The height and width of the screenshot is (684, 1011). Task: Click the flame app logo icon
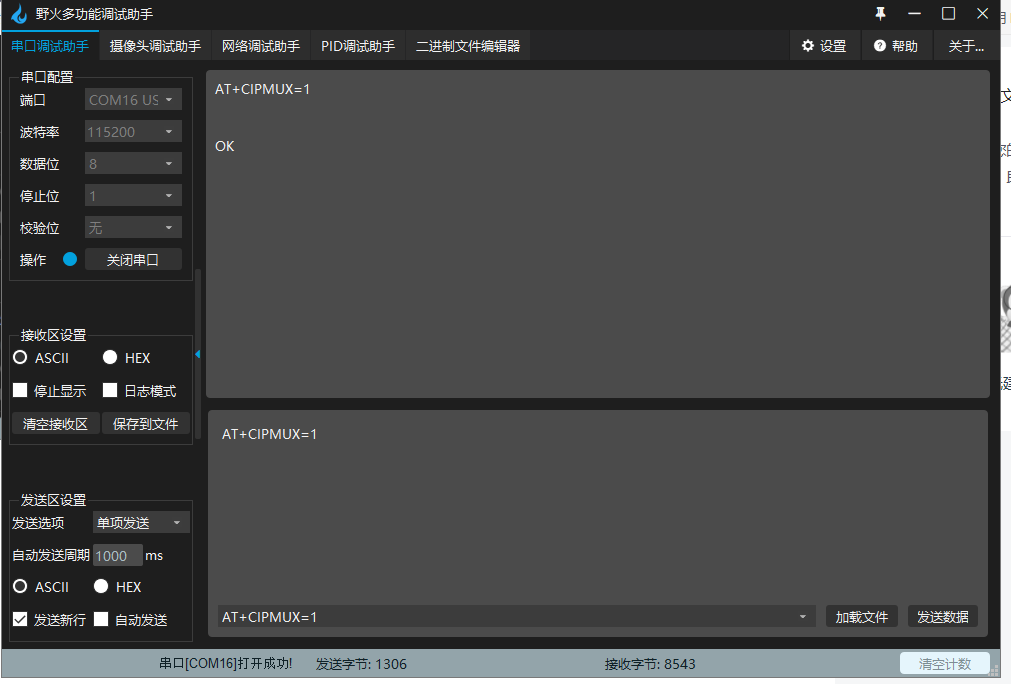19,14
